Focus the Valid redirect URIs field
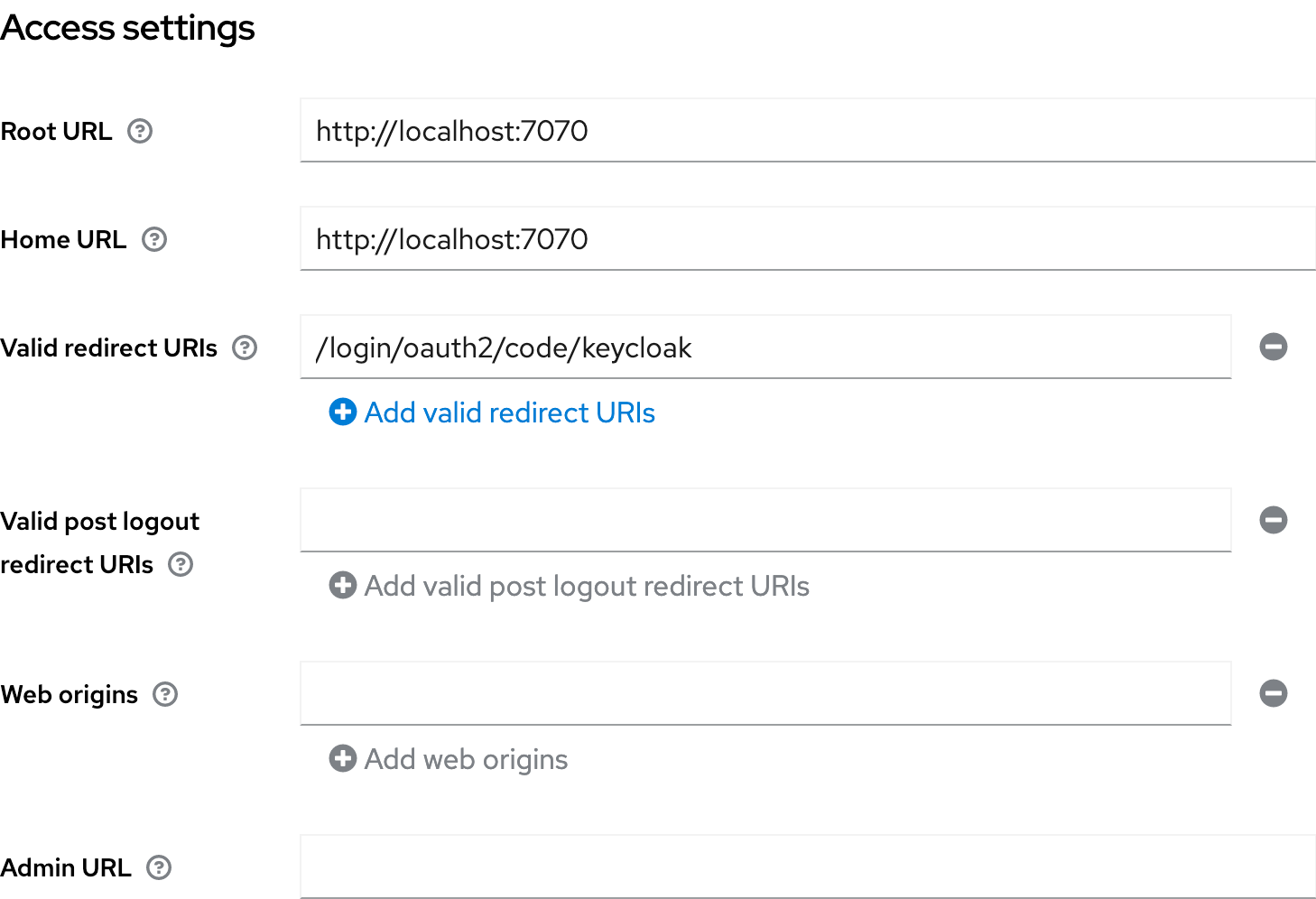 765,348
